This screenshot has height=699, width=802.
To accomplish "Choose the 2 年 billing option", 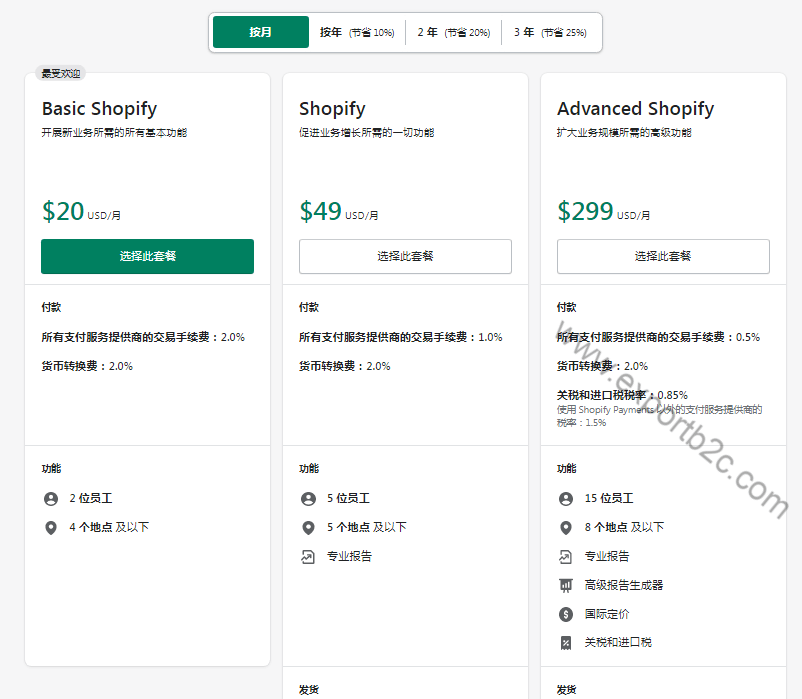I will tap(454, 32).
